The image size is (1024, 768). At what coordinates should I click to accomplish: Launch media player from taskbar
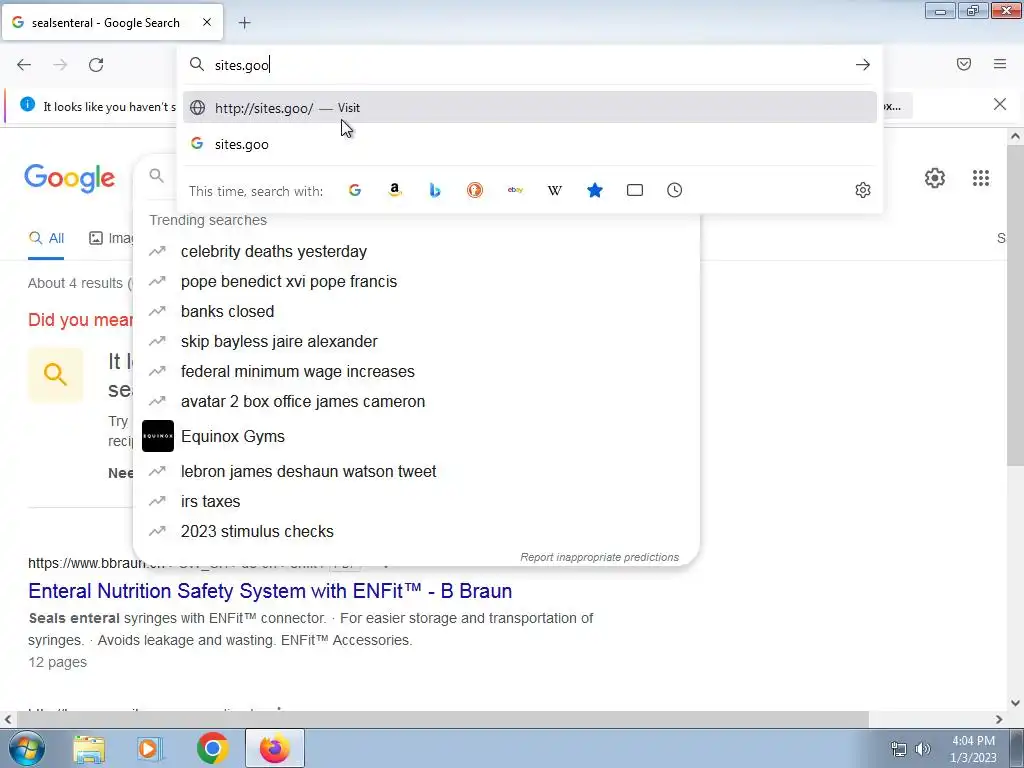point(150,749)
